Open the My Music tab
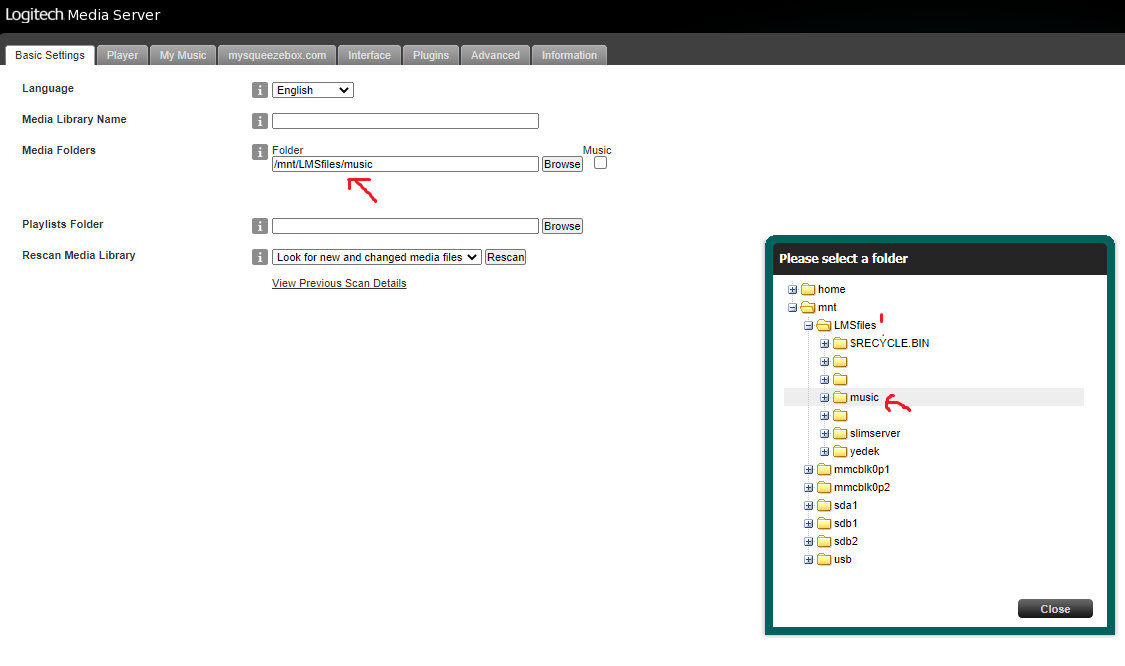This screenshot has width=1125, height=666. click(183, 55)
